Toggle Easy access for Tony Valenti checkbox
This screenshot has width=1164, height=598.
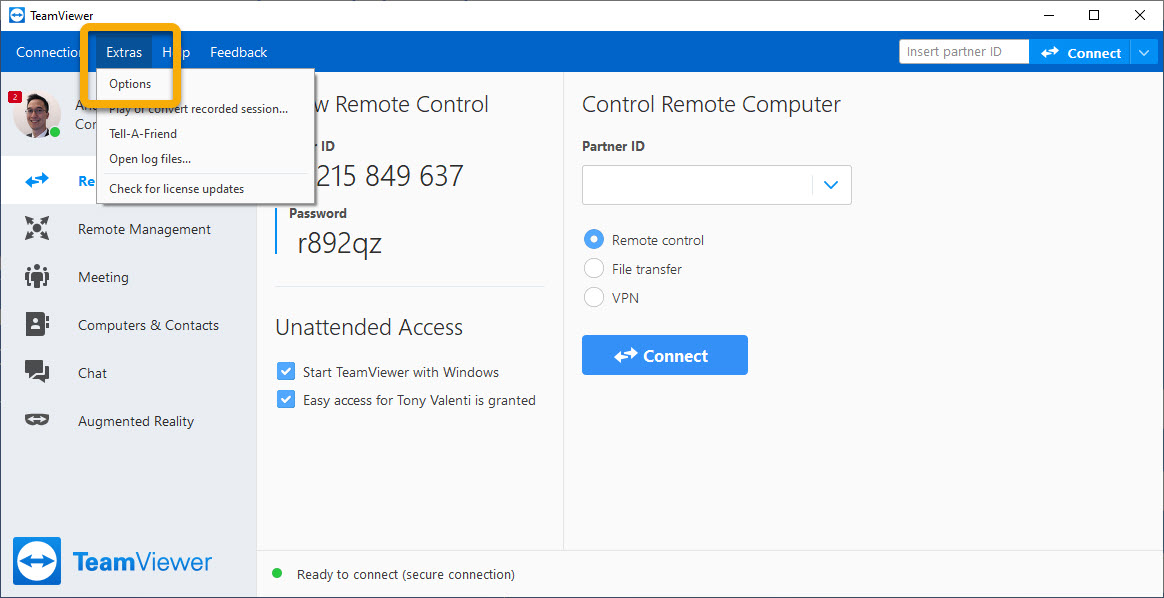click(286, 400)
